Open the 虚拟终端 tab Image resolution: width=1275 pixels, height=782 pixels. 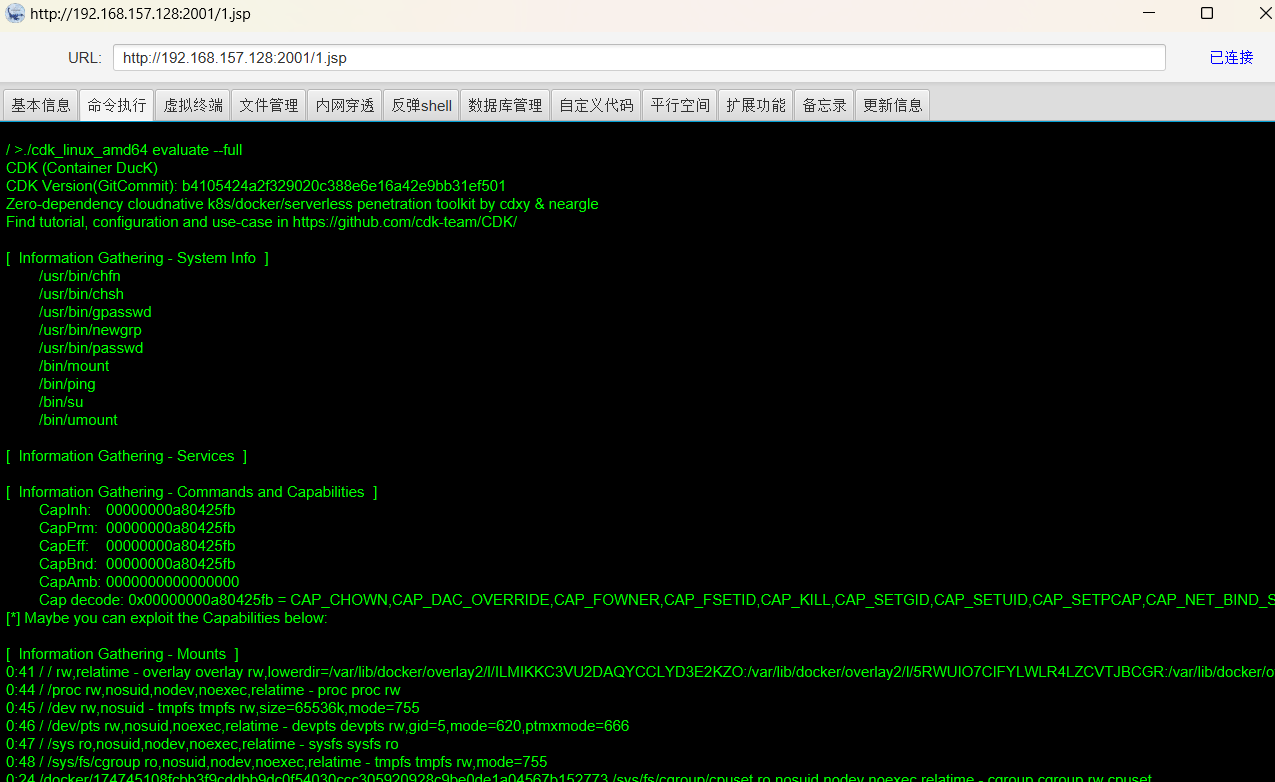(193, 105)
